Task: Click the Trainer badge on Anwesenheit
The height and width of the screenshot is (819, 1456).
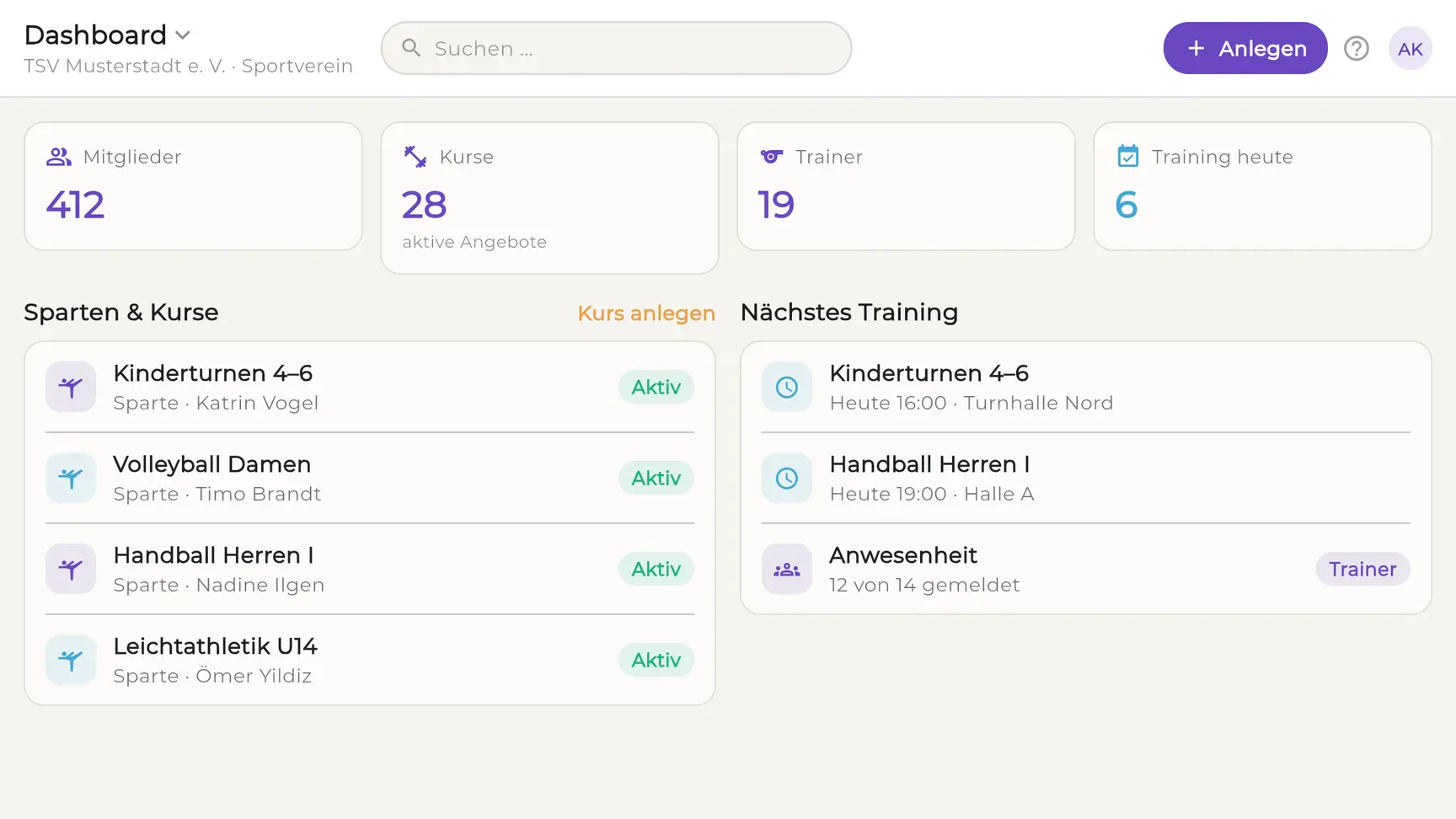Action: [1362, 569]
